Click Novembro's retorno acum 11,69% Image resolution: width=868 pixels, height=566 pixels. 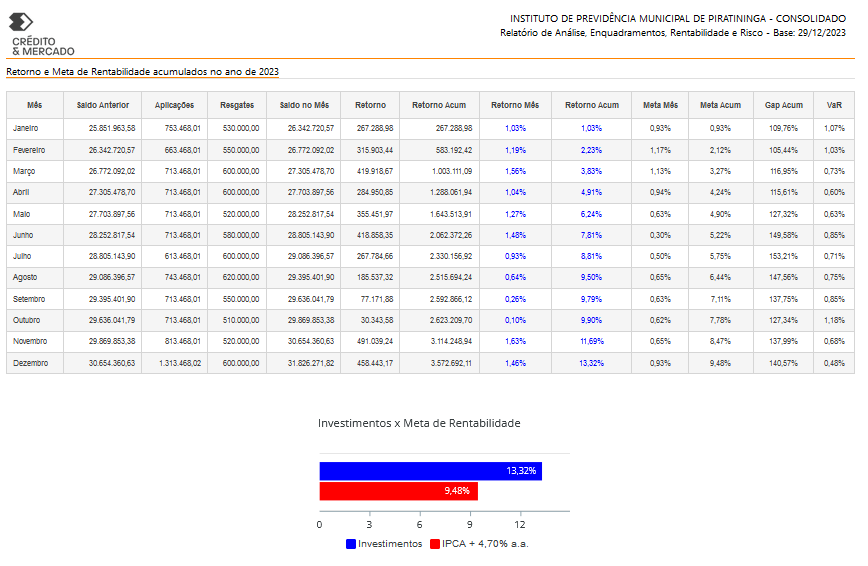click(x=592, y=341)
